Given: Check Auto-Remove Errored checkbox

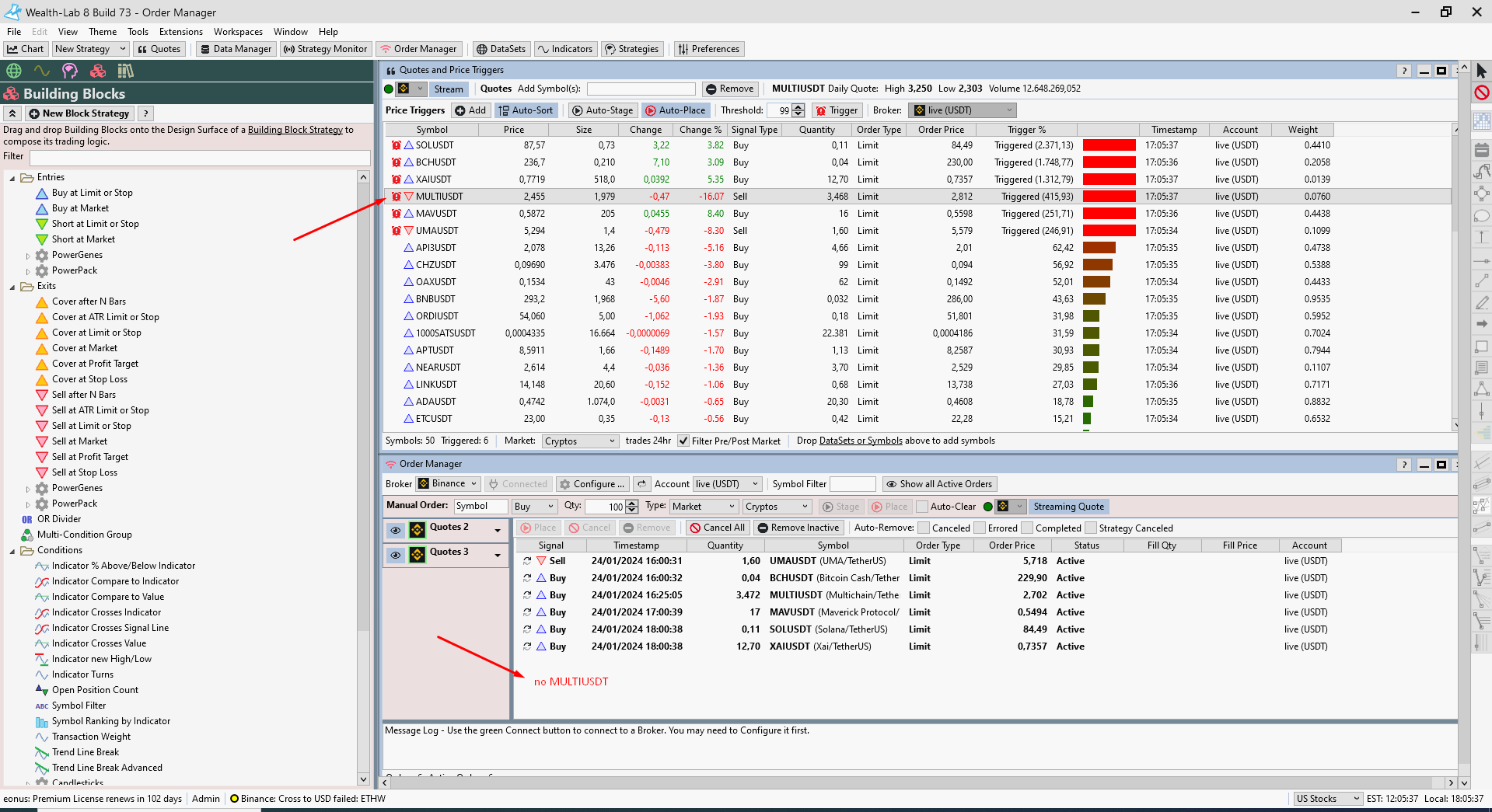Looking at the screenshot, I should [x=980, y=528].
